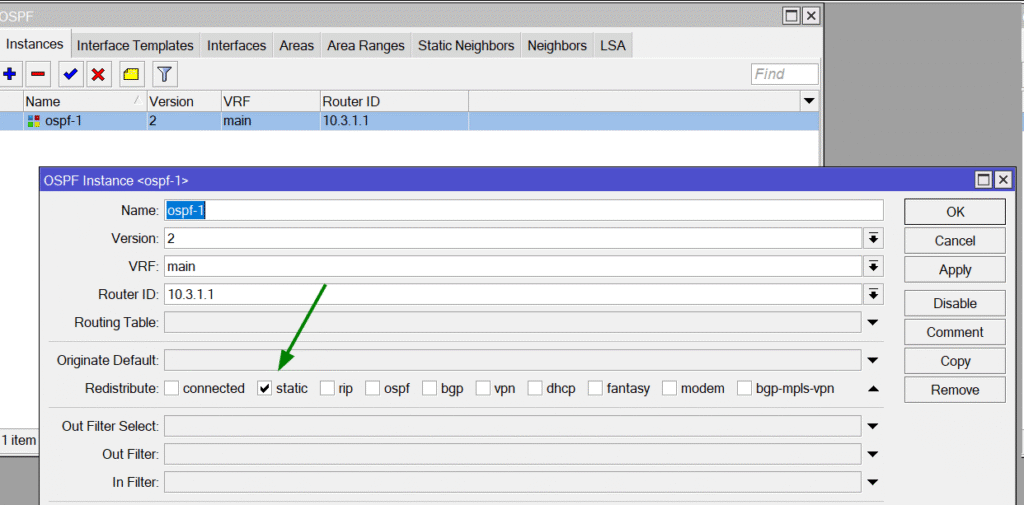Open the Version dropdown arrow
1024x505 pixels.
pos(873,238)
